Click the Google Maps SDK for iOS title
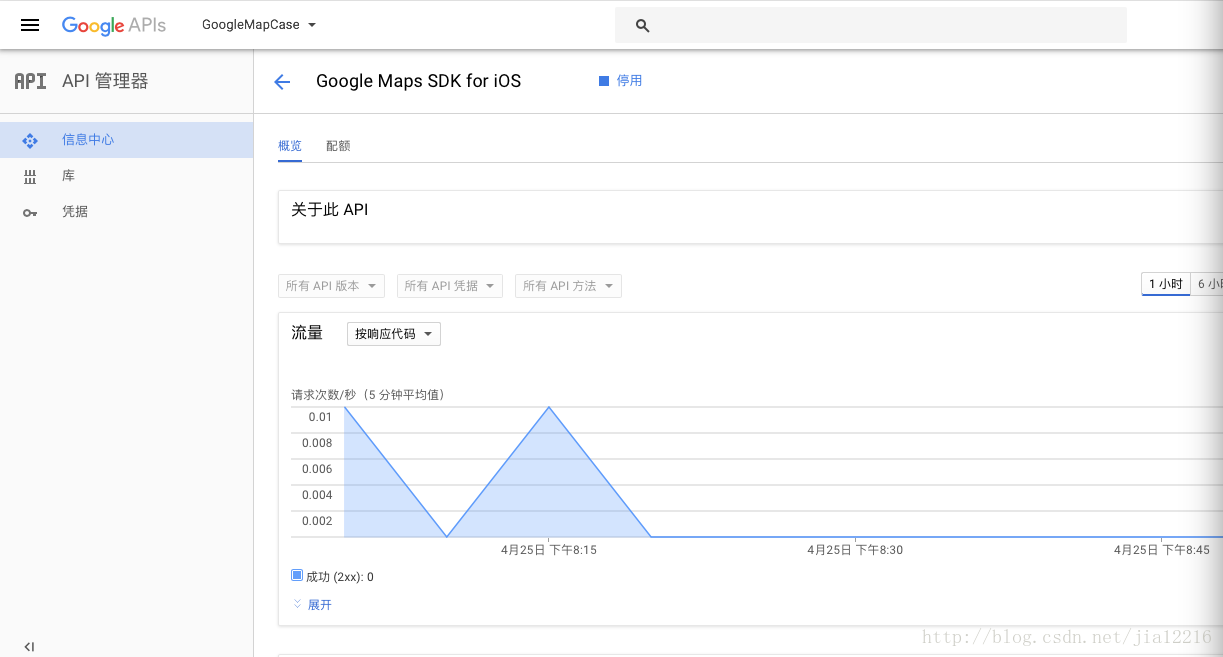Image resolution: width=1223 pixels, height=657 pixels. tap(418, 81)
